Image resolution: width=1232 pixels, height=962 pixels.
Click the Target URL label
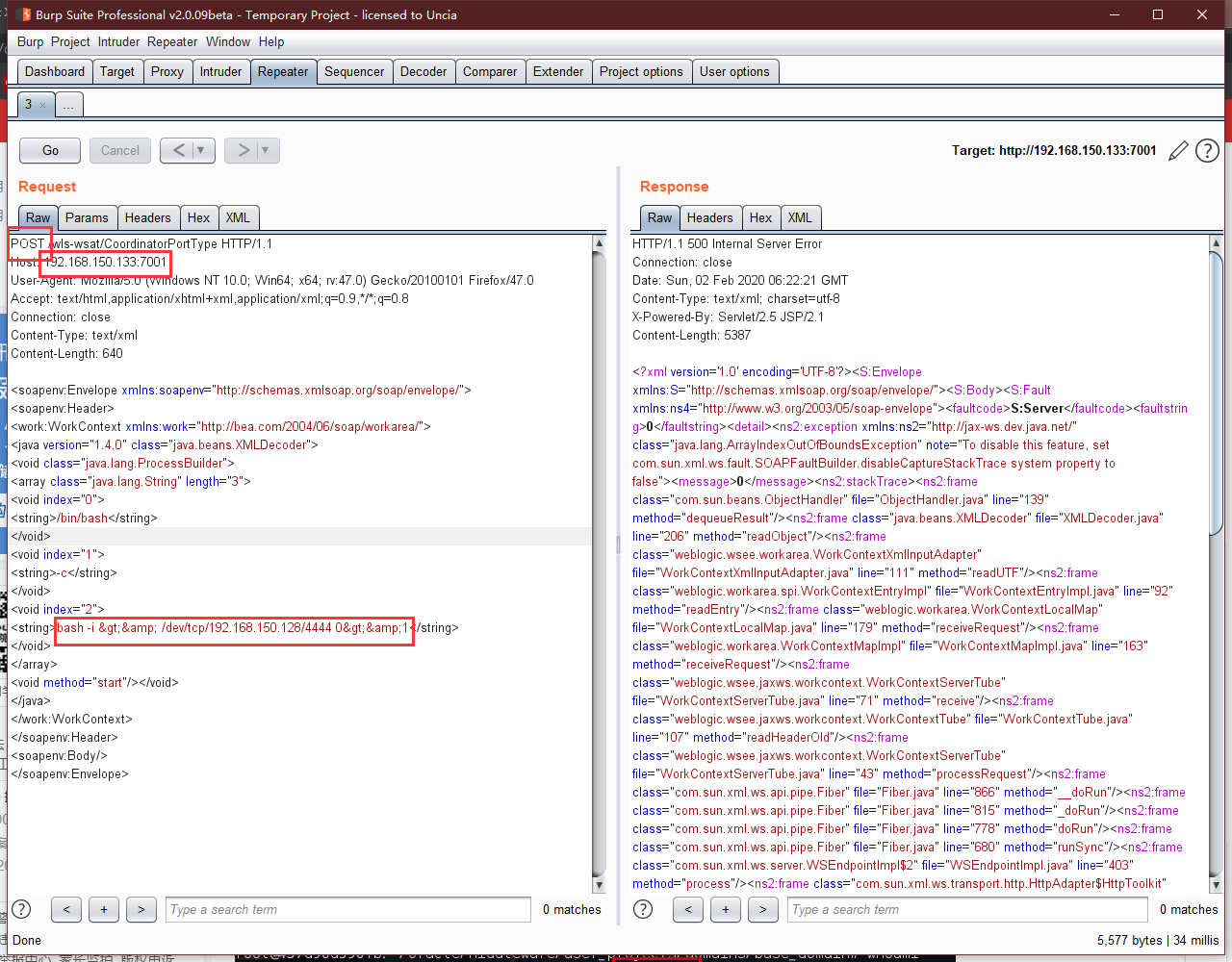point(1054,150)
